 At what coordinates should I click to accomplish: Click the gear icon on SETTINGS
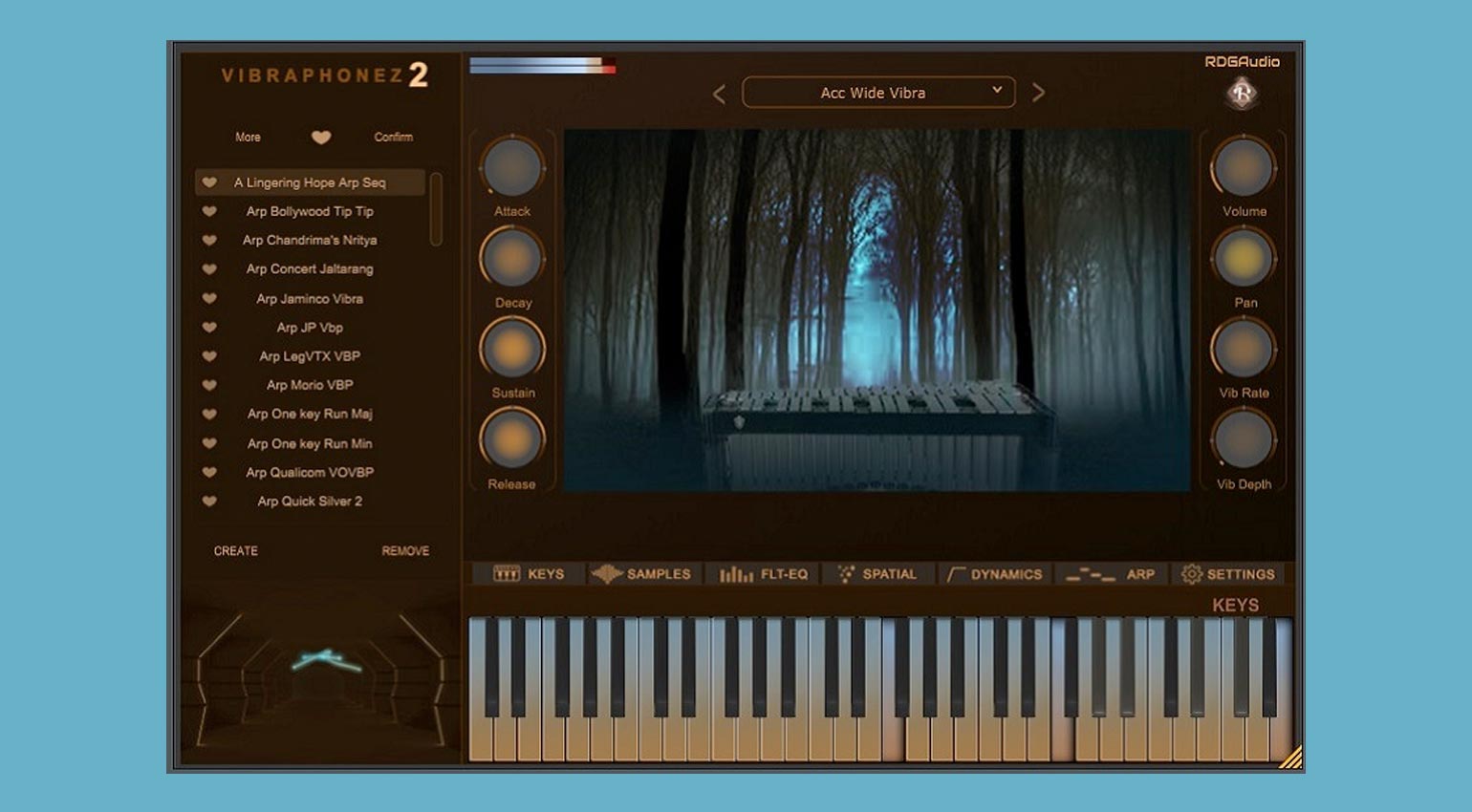pos(1191,574)
